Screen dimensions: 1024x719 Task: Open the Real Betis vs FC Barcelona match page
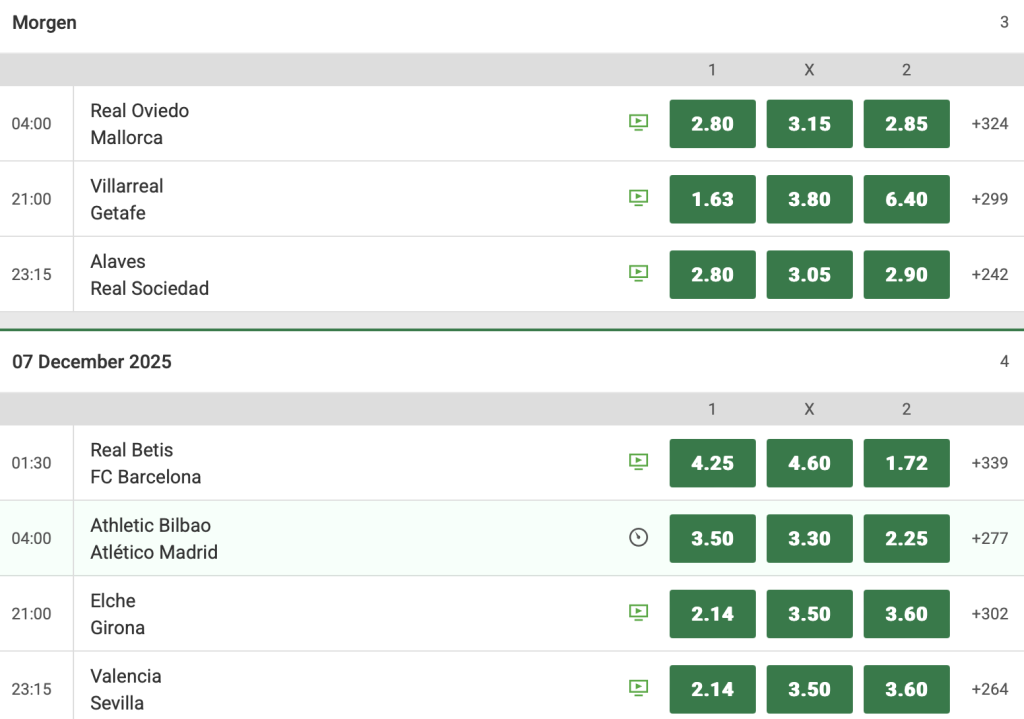click(146, 463)
